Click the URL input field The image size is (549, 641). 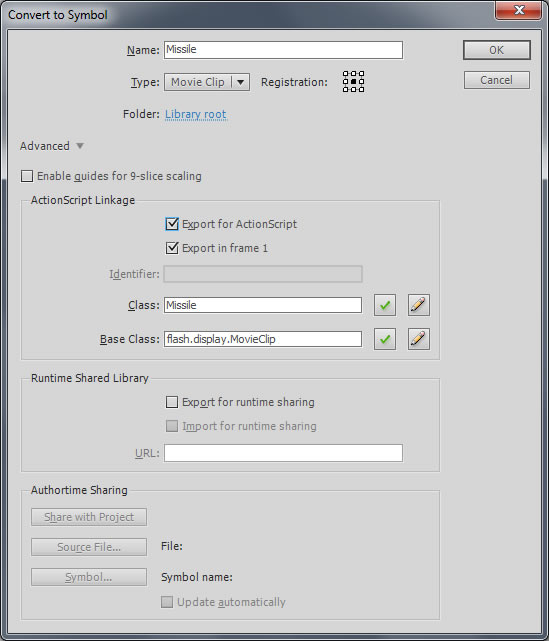pos(283,453)
